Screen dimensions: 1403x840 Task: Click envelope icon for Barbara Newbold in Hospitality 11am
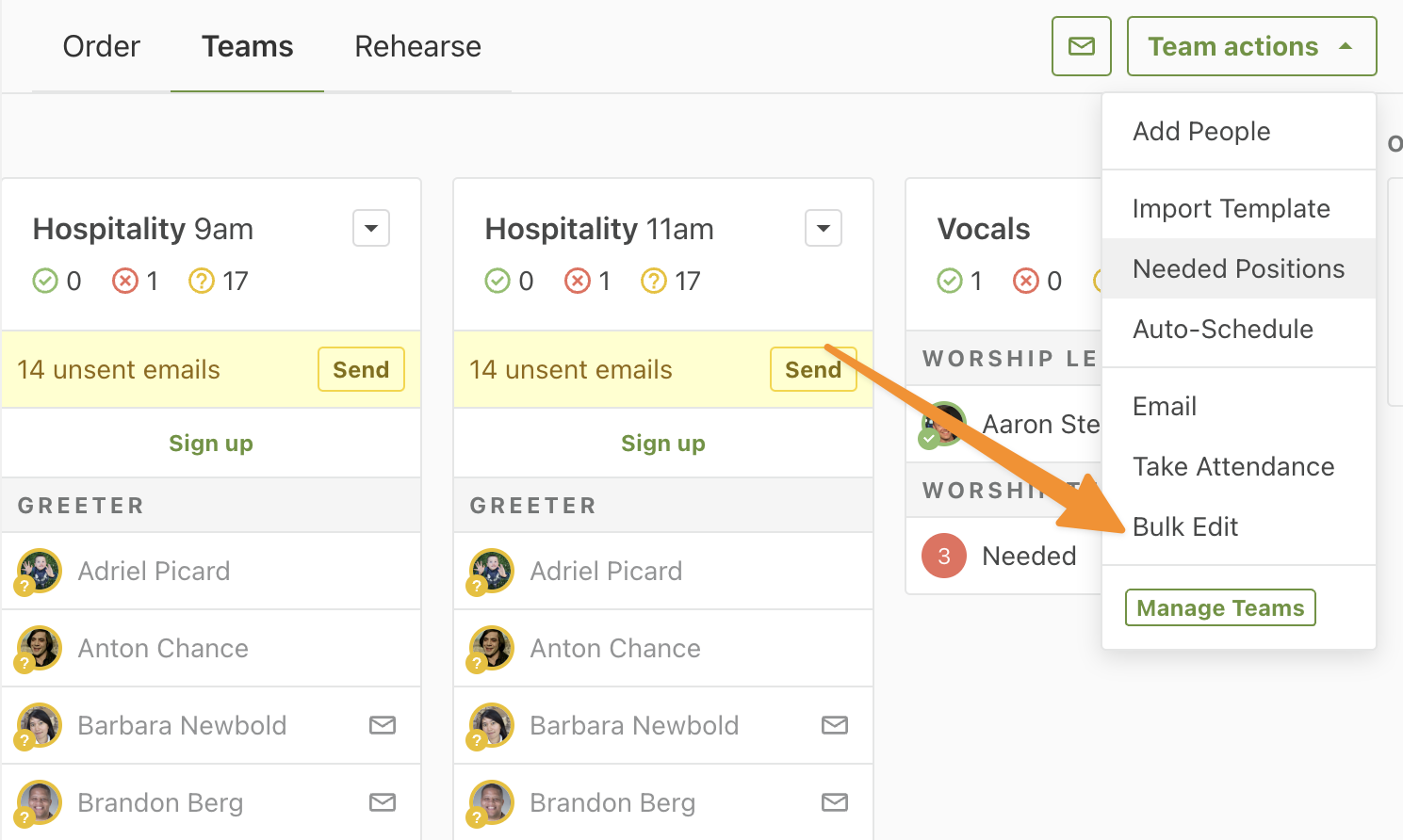[835, 725]
